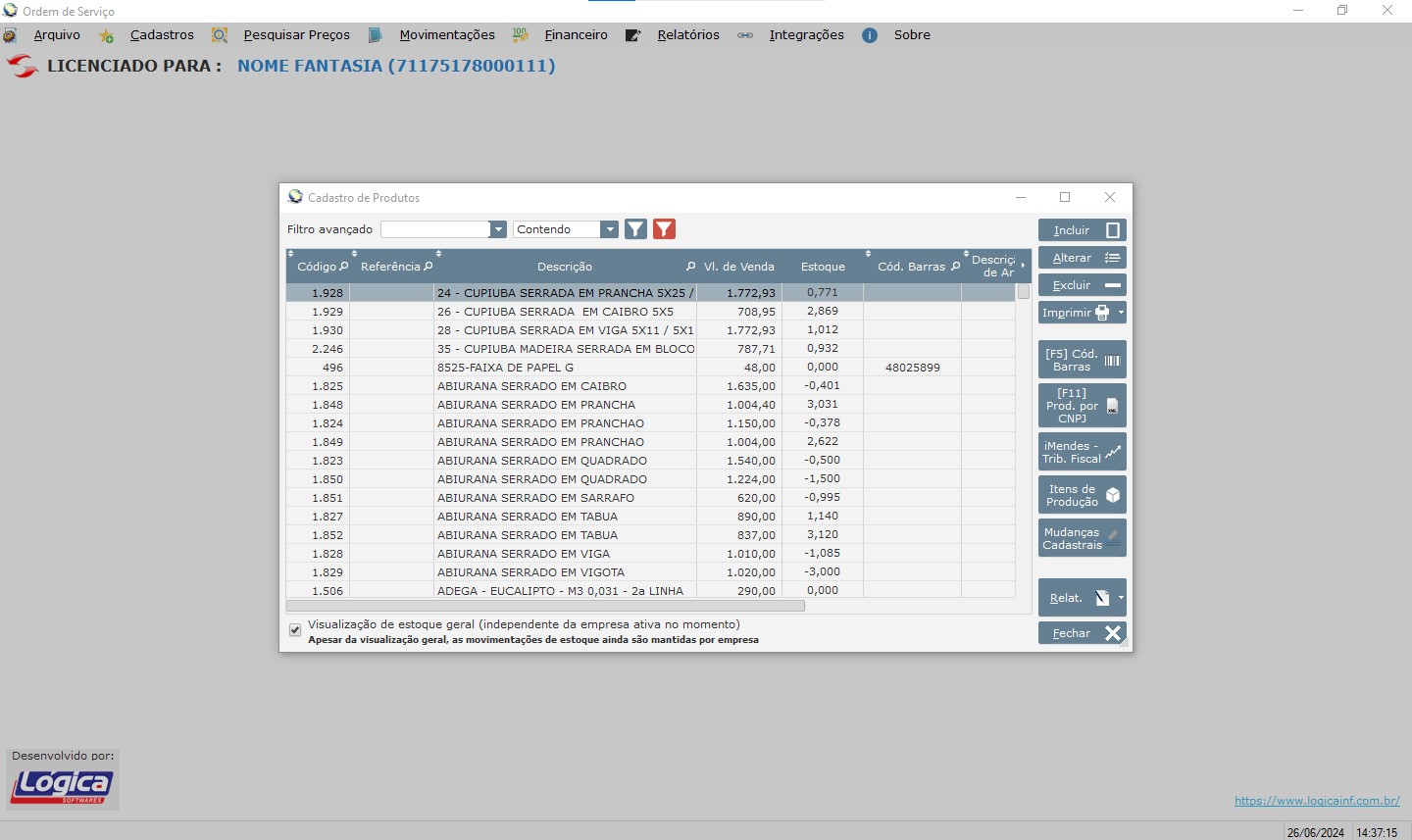The image size is (1412, 840).
Task: Click the Sobre info icon in menu bar
Action: click(x=870, y=35)
